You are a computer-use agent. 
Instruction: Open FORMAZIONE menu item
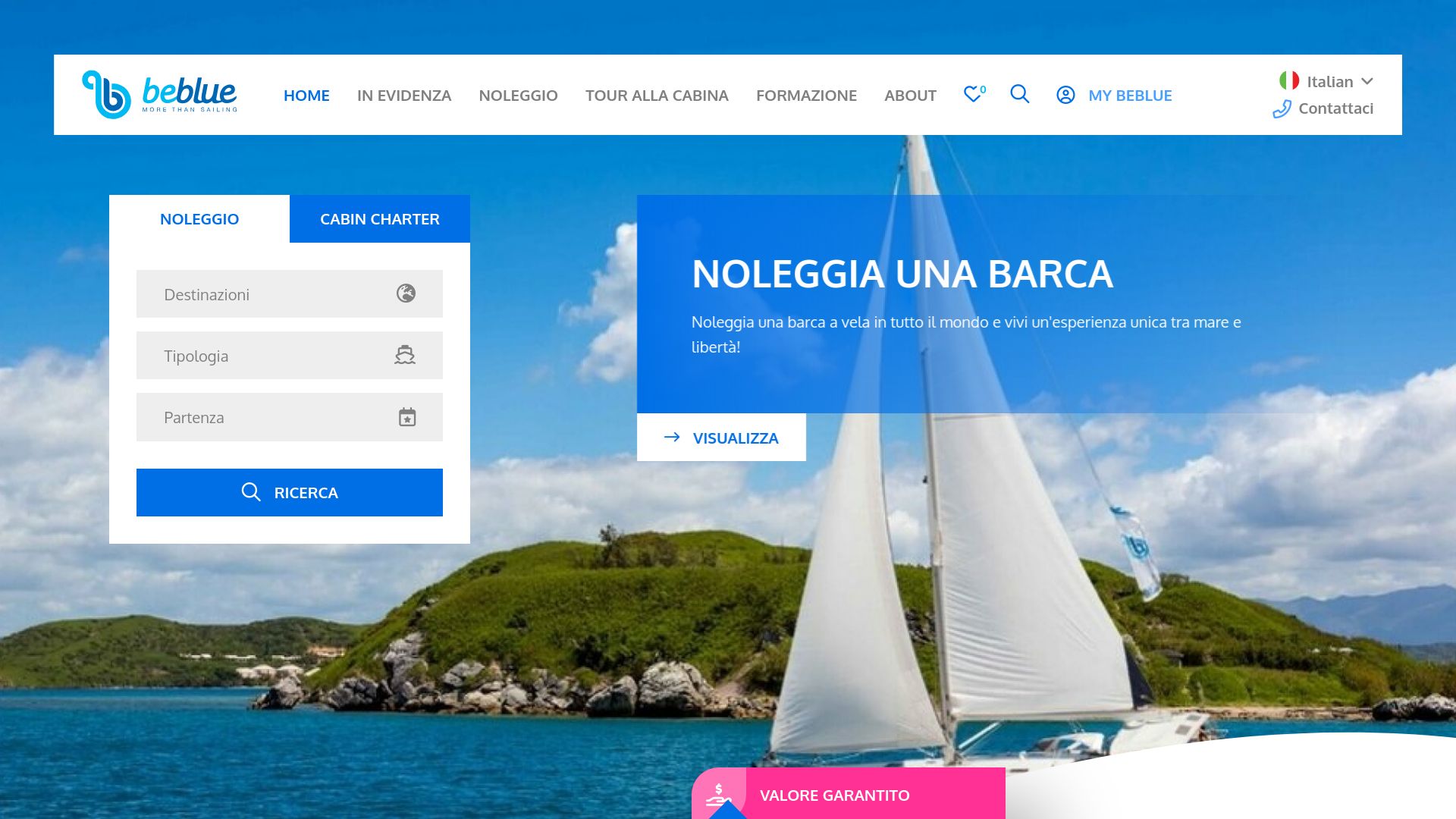(x=806, y=96)
